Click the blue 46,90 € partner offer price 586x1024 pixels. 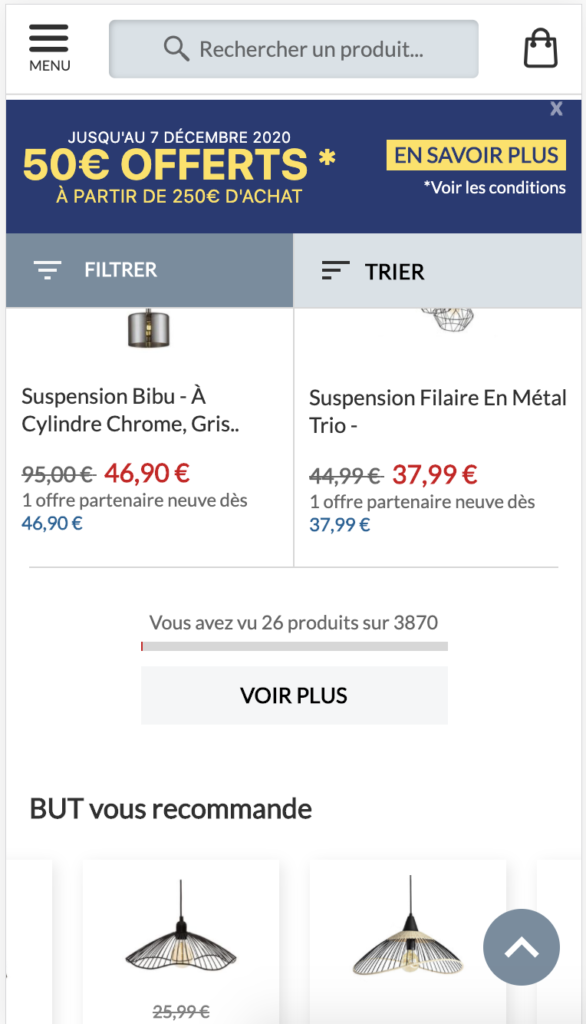(52, 523)
